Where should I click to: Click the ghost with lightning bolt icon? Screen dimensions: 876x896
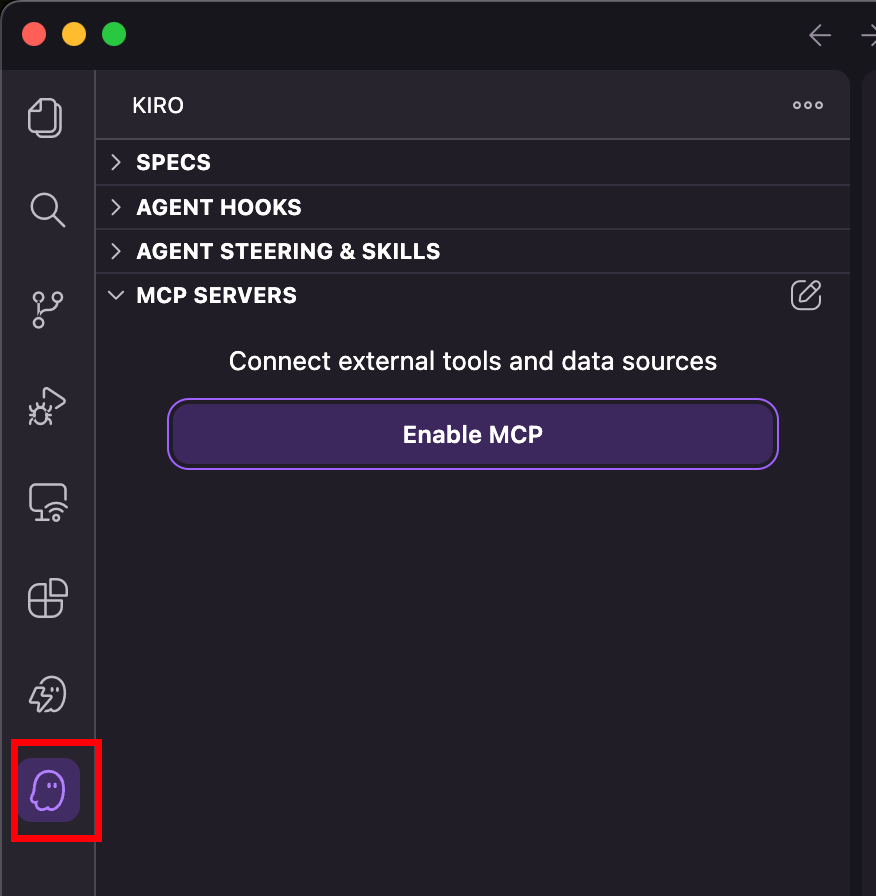(x=47, y=695)
